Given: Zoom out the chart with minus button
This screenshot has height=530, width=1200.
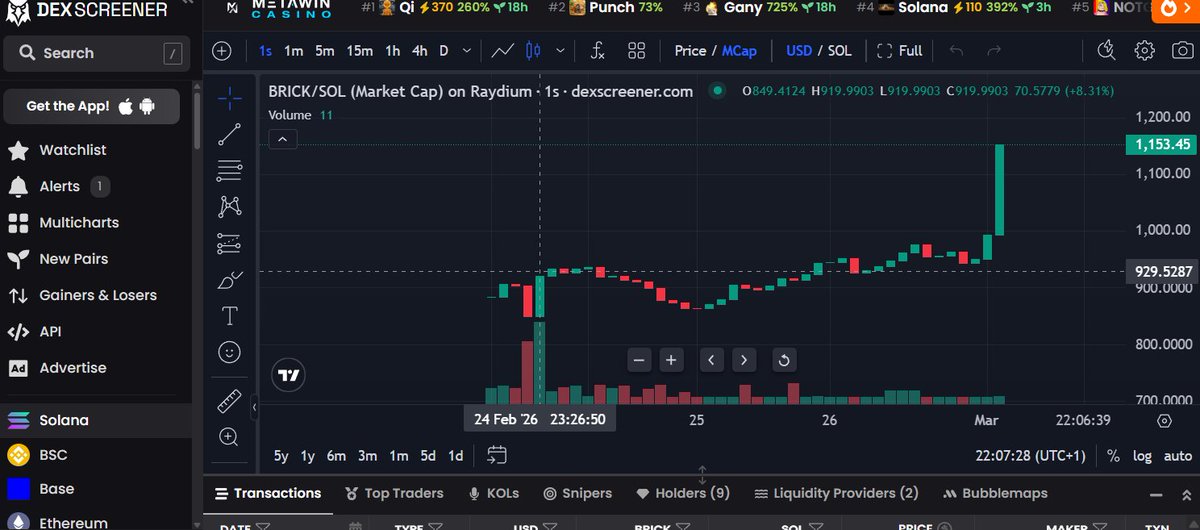Looking at the screenshot, I should coord(640,360).
